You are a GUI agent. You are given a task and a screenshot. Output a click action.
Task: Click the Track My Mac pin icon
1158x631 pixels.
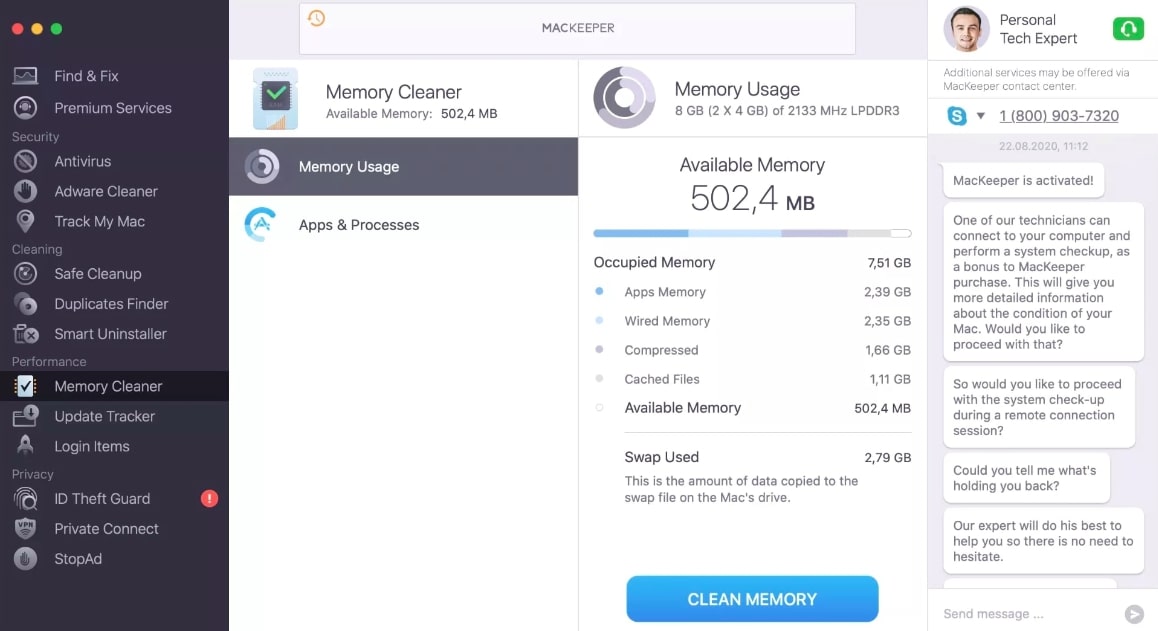25,222
